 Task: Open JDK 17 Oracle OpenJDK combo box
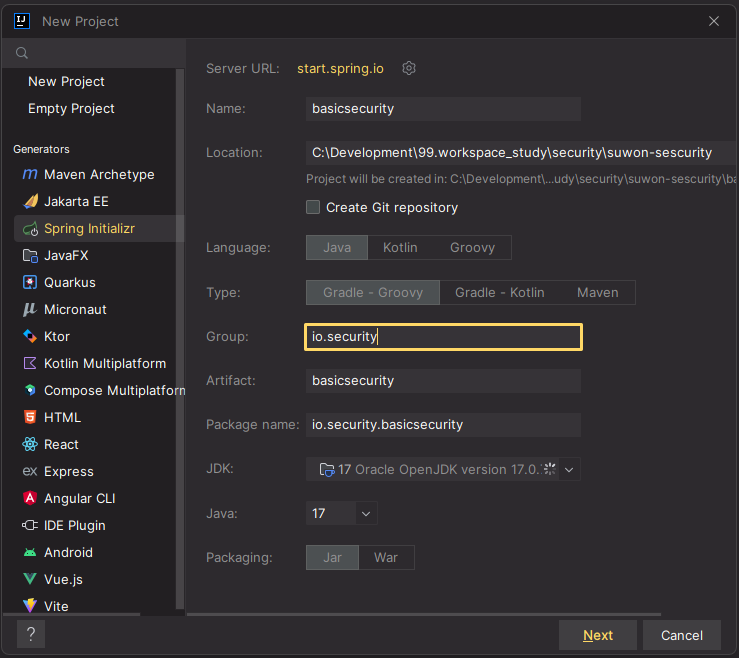click(443, 469)
